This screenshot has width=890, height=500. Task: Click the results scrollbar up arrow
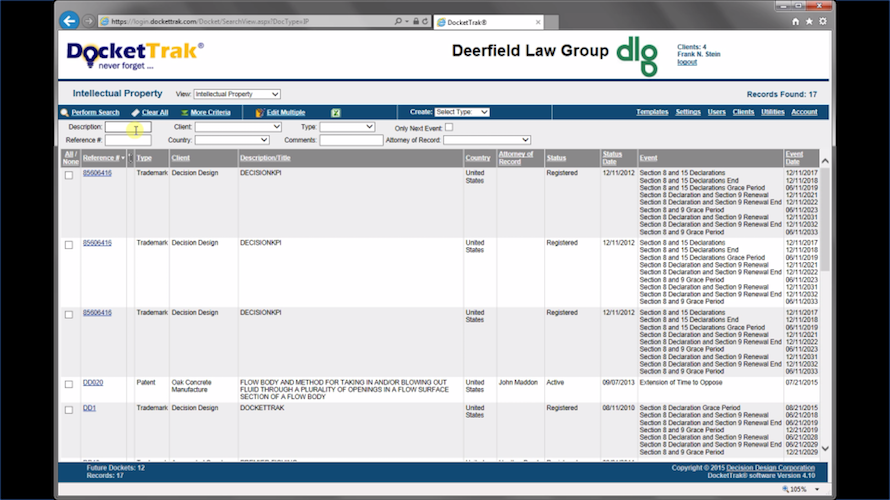tap(825, 161)
